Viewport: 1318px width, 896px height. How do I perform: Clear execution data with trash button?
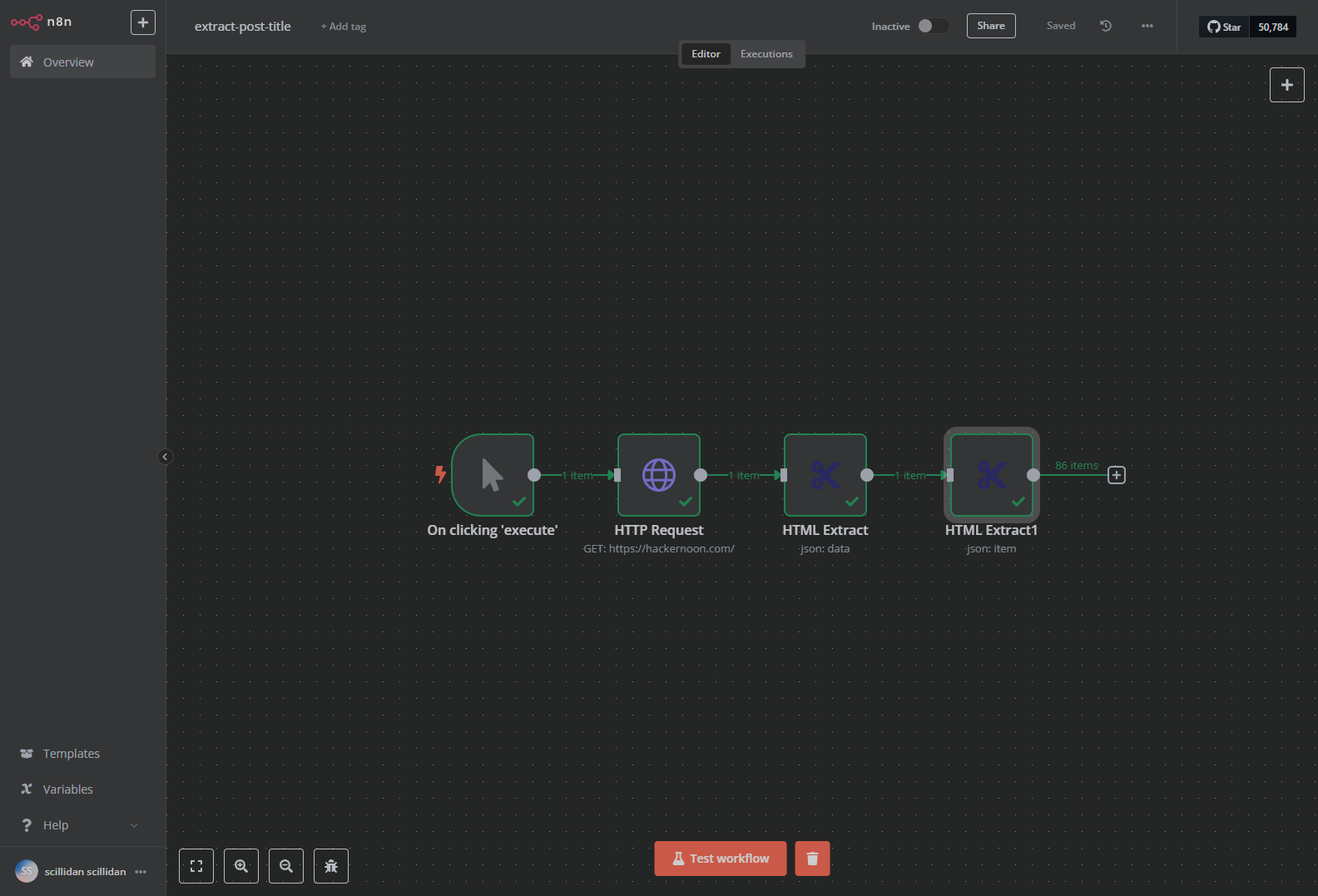pos(812,859)
